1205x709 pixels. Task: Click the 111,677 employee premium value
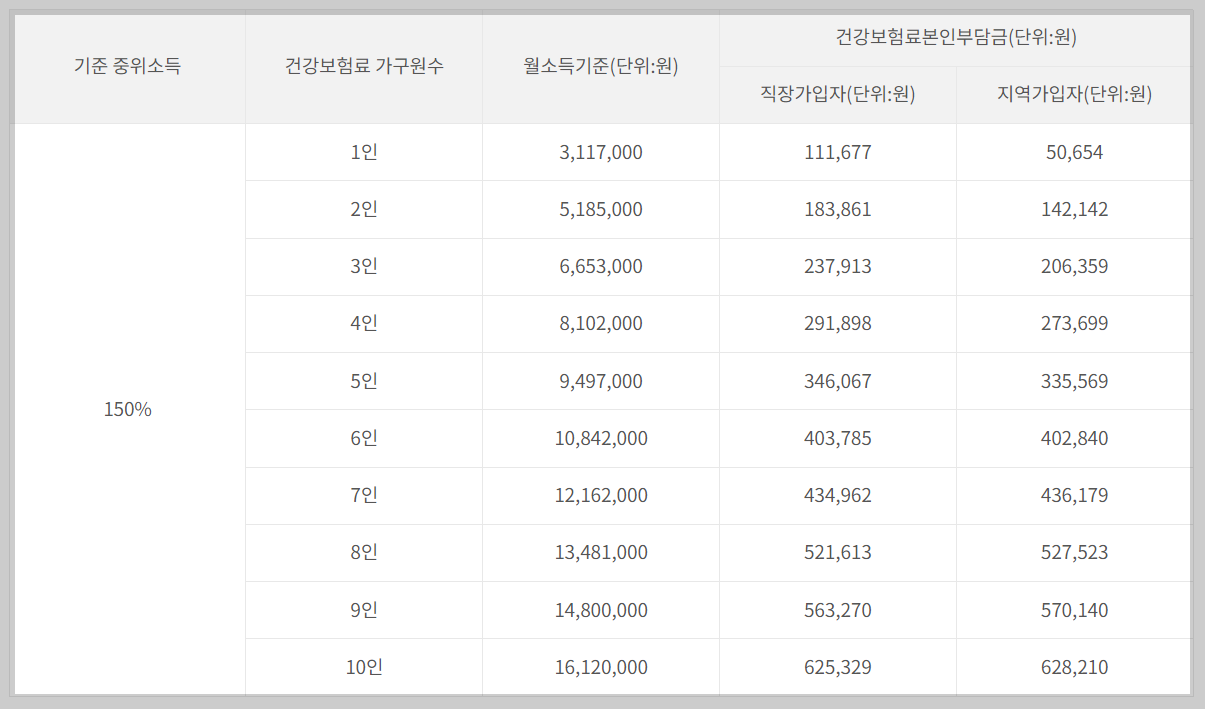pos(837,152)
